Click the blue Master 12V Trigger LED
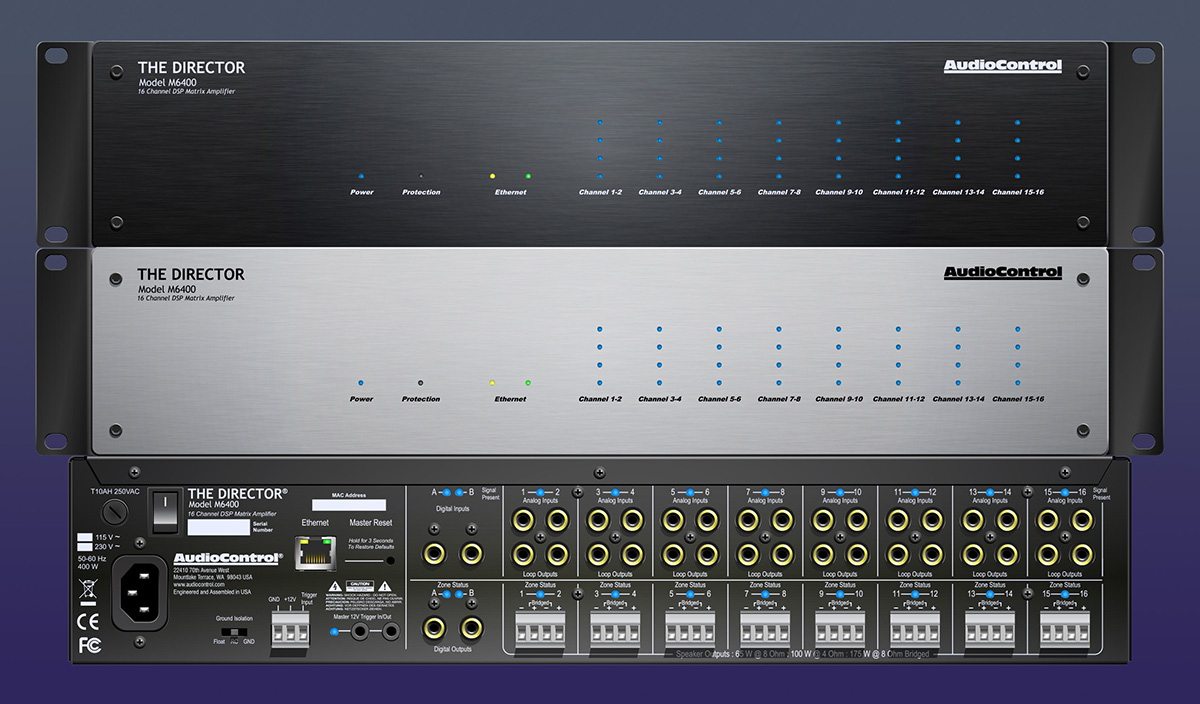Image resolution: width=1200 pixels, height=704 pixels. 334,631
